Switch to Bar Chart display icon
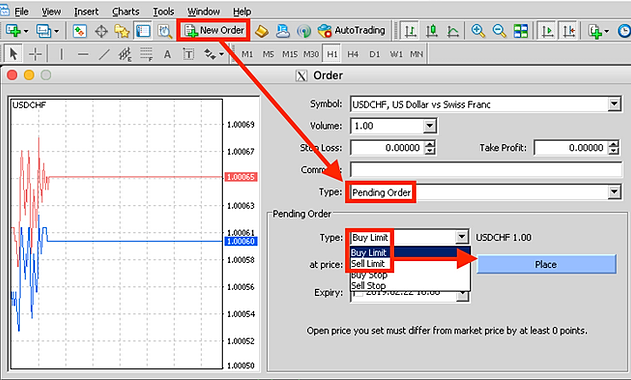The width and height of the screenshot is (631, 380). point(410,31)
